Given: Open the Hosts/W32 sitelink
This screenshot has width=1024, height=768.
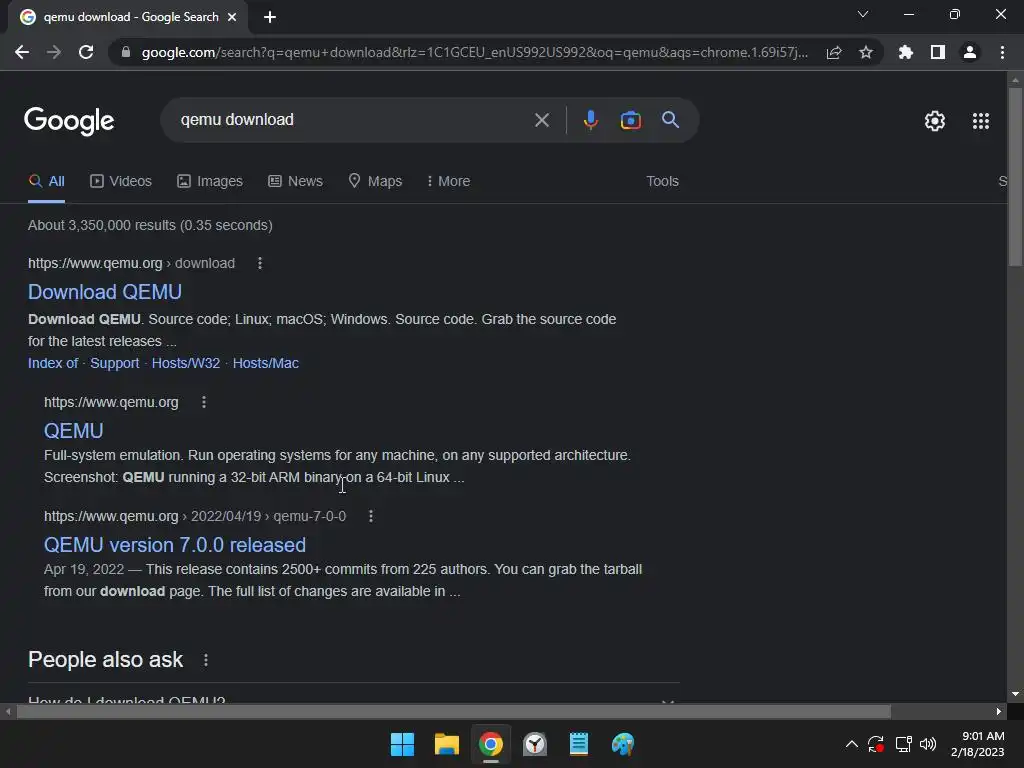Looking at the screenshot, I should coord(185,363).
